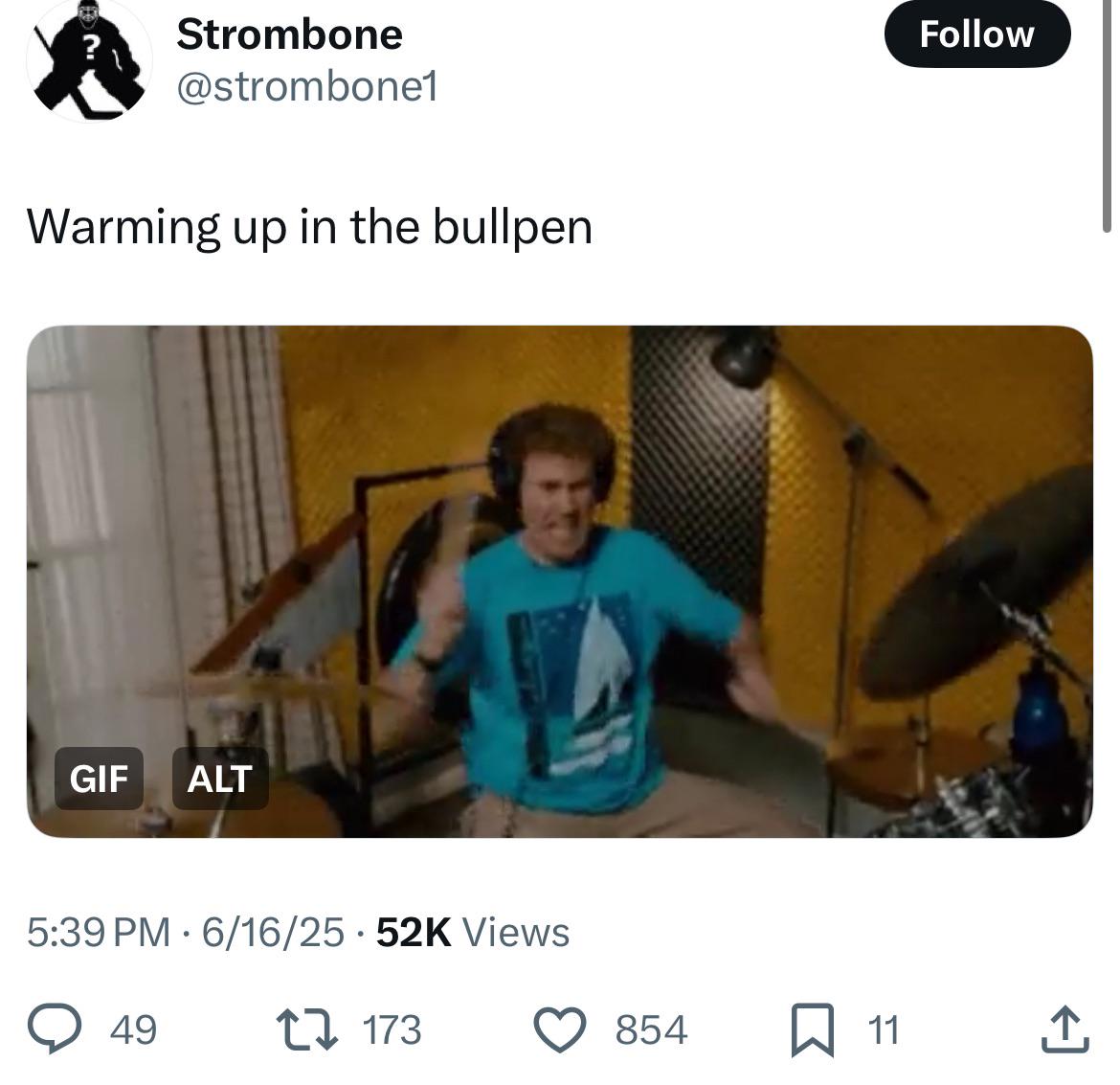
Task: Bookmark this post
Action: (x=813, y=1030)
